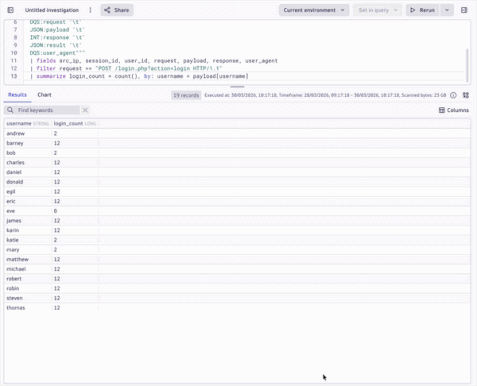Select the andrew username cell
The width and height of the screenshot is (477, 386).
28,134
